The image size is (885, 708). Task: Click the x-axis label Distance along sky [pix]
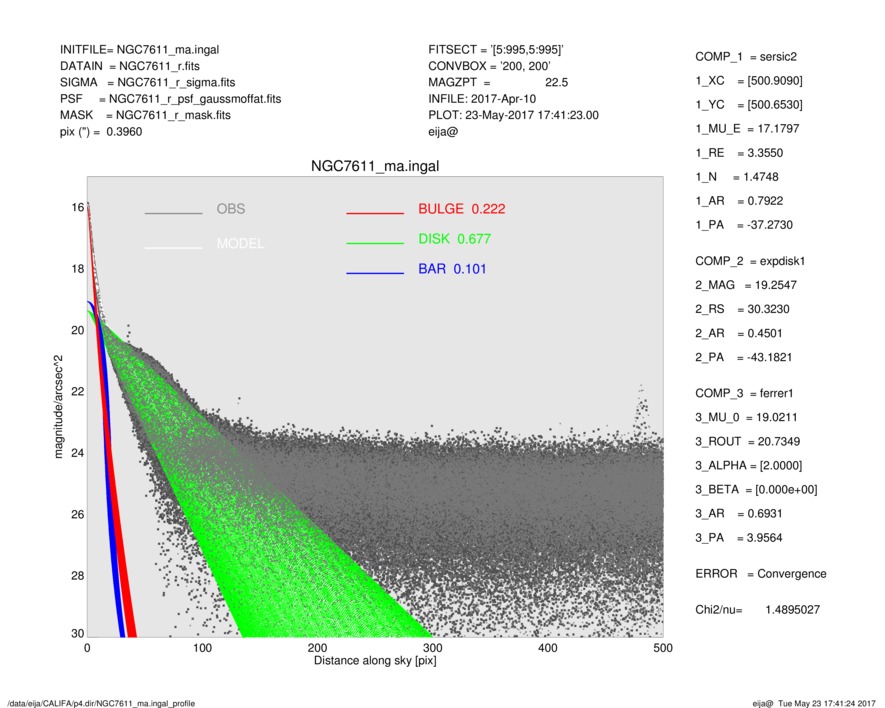point(375,661)
